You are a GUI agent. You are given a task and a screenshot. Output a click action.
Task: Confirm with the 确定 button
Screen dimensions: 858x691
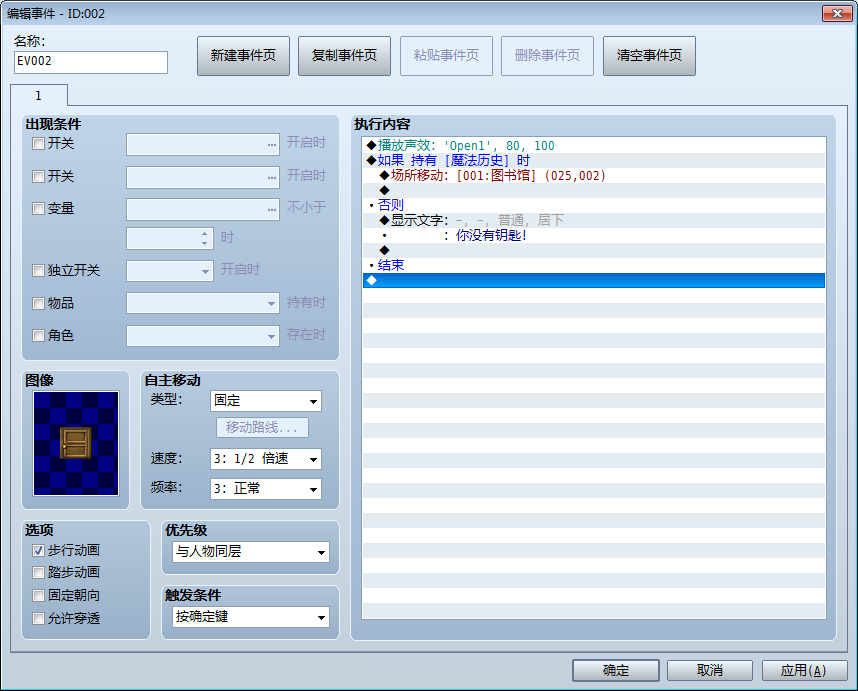click(616, 670)
